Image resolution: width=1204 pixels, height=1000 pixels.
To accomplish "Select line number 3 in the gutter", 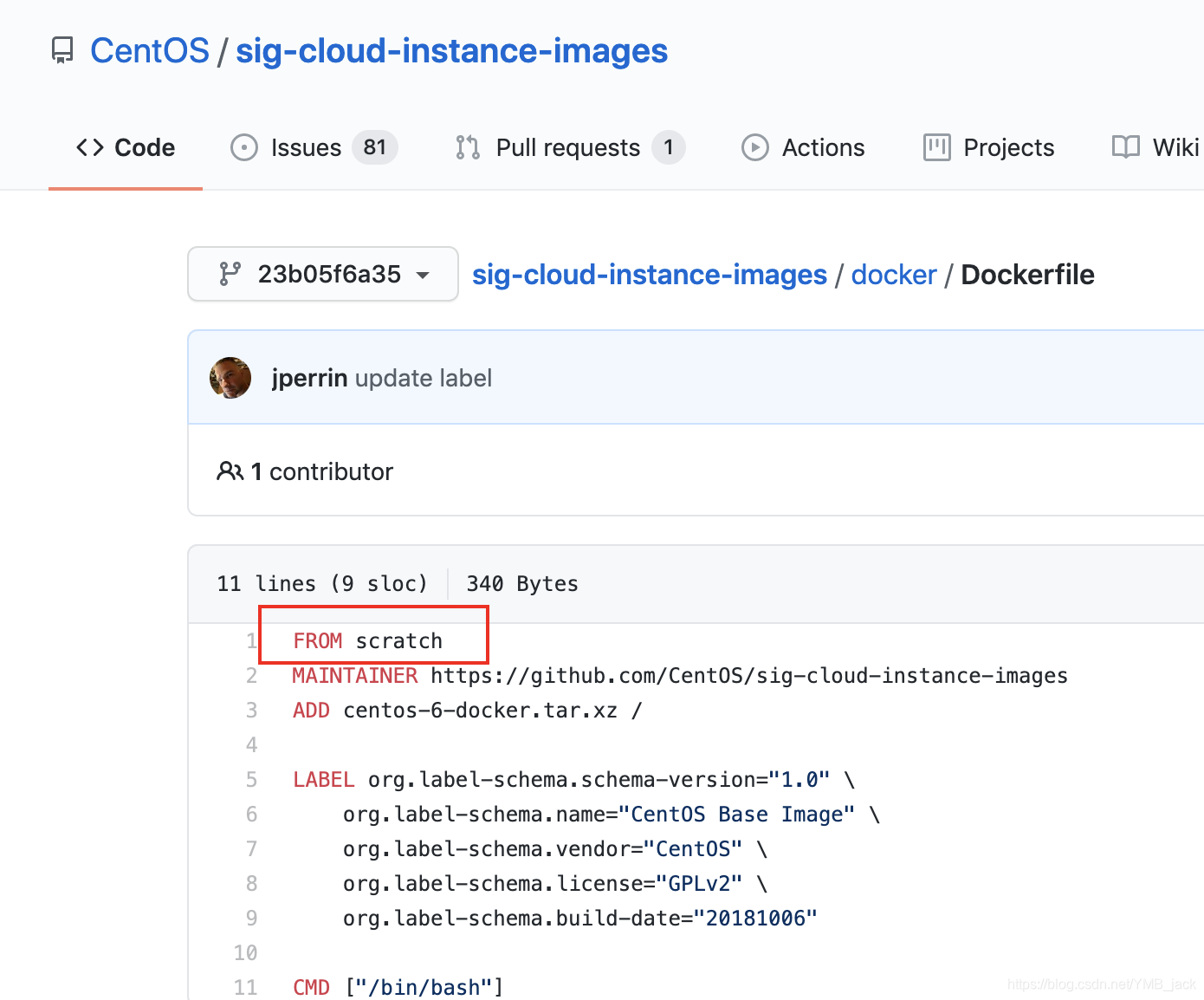I will click(251, 710).
